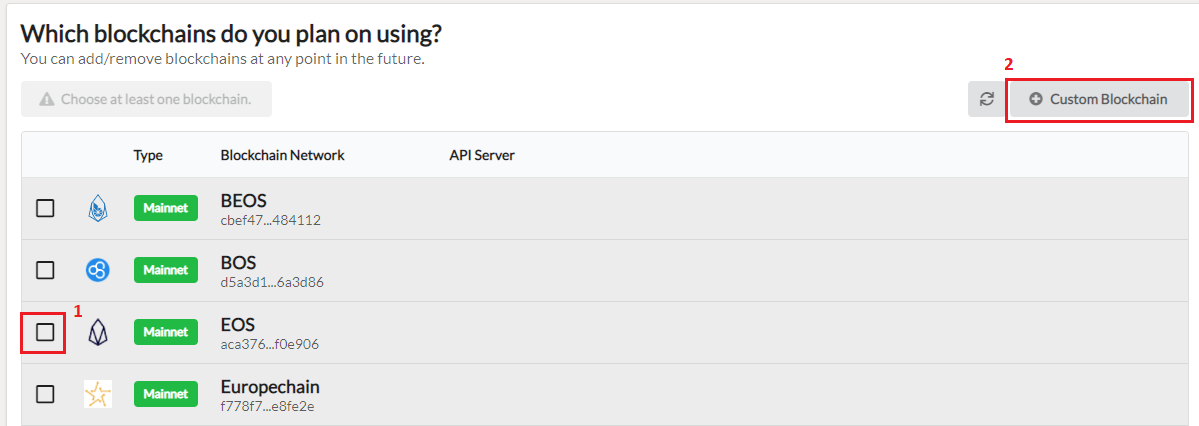Click the Blockchain Network column header
Screen dimensions: 1199x426
coord(282,155)
